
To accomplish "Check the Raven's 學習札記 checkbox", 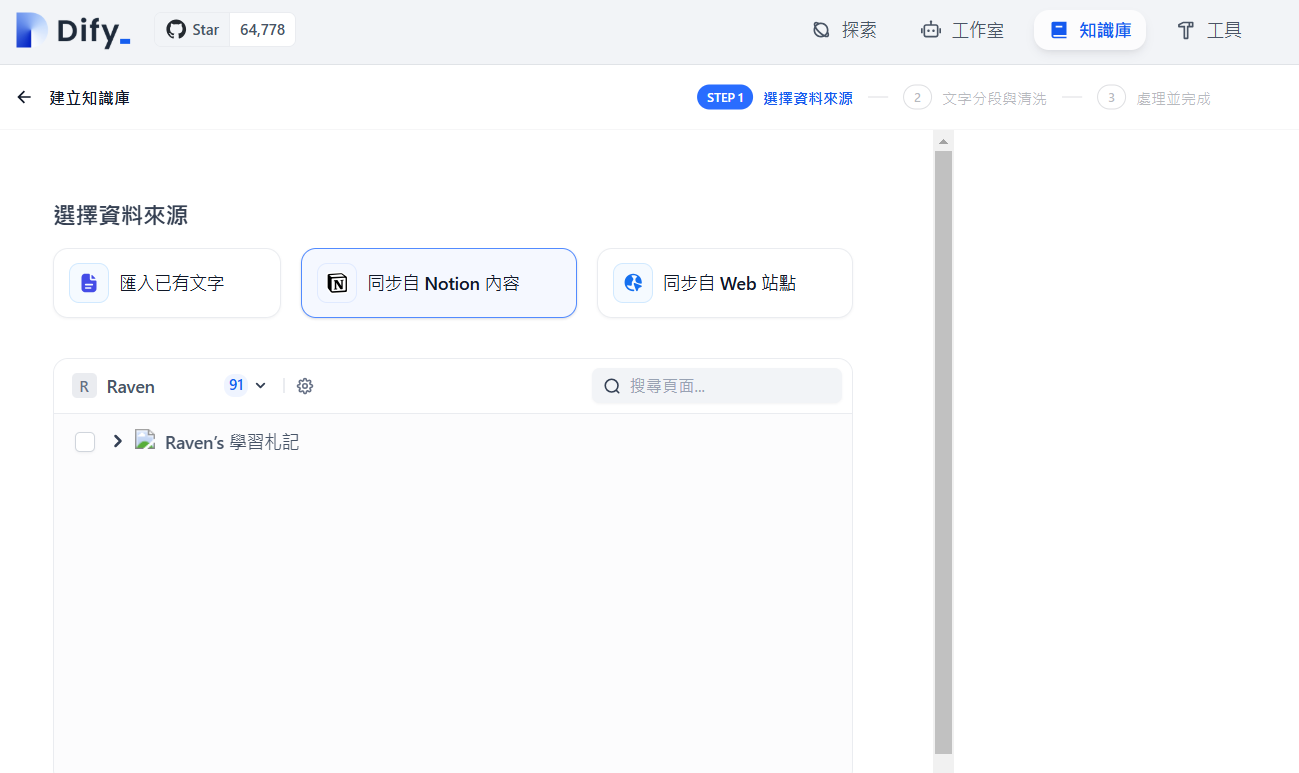I will tap(85, 442).
